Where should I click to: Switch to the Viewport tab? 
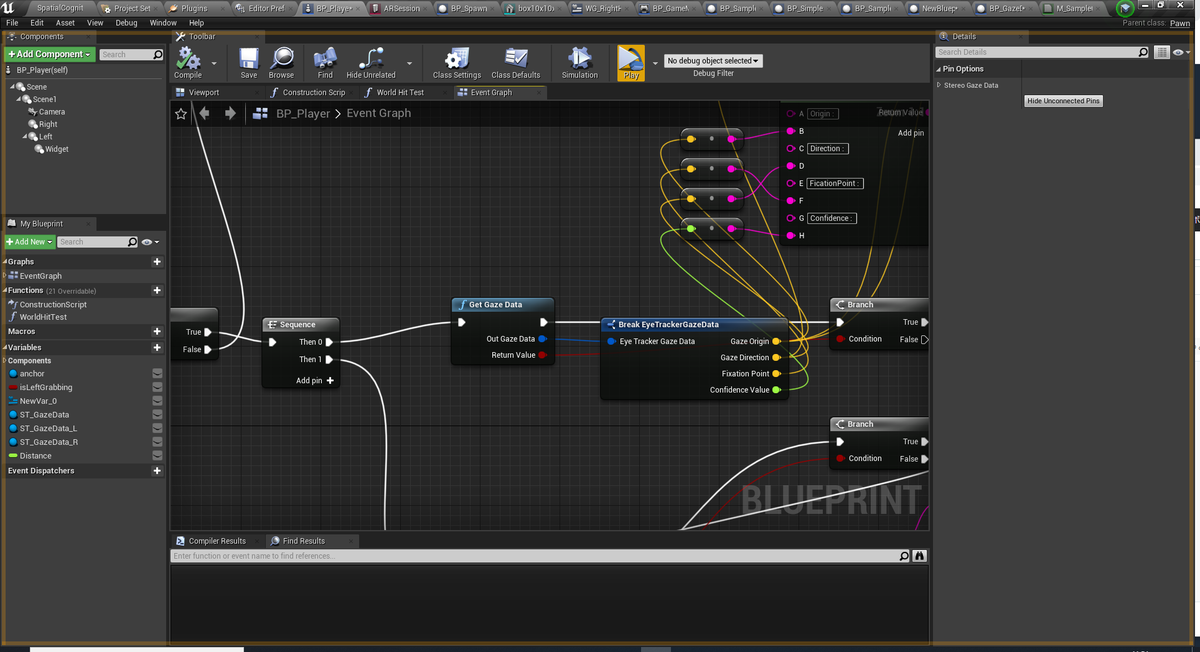pos(204,92)
